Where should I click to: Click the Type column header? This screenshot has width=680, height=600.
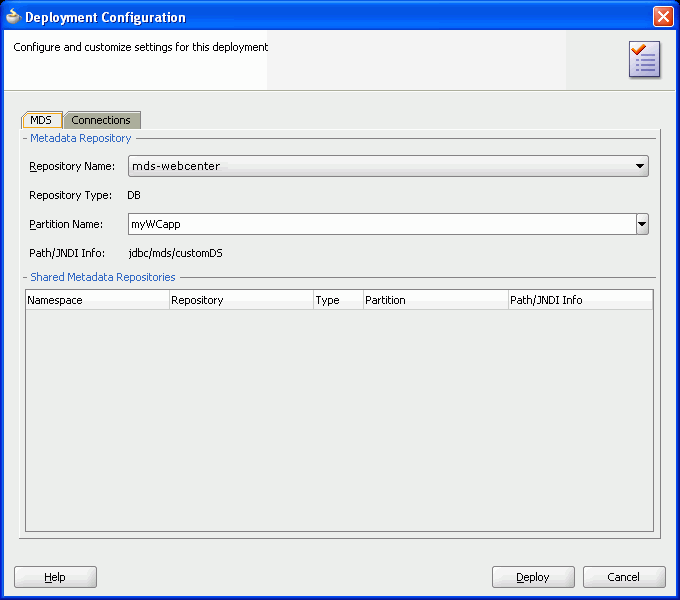[x=338, y=300]
